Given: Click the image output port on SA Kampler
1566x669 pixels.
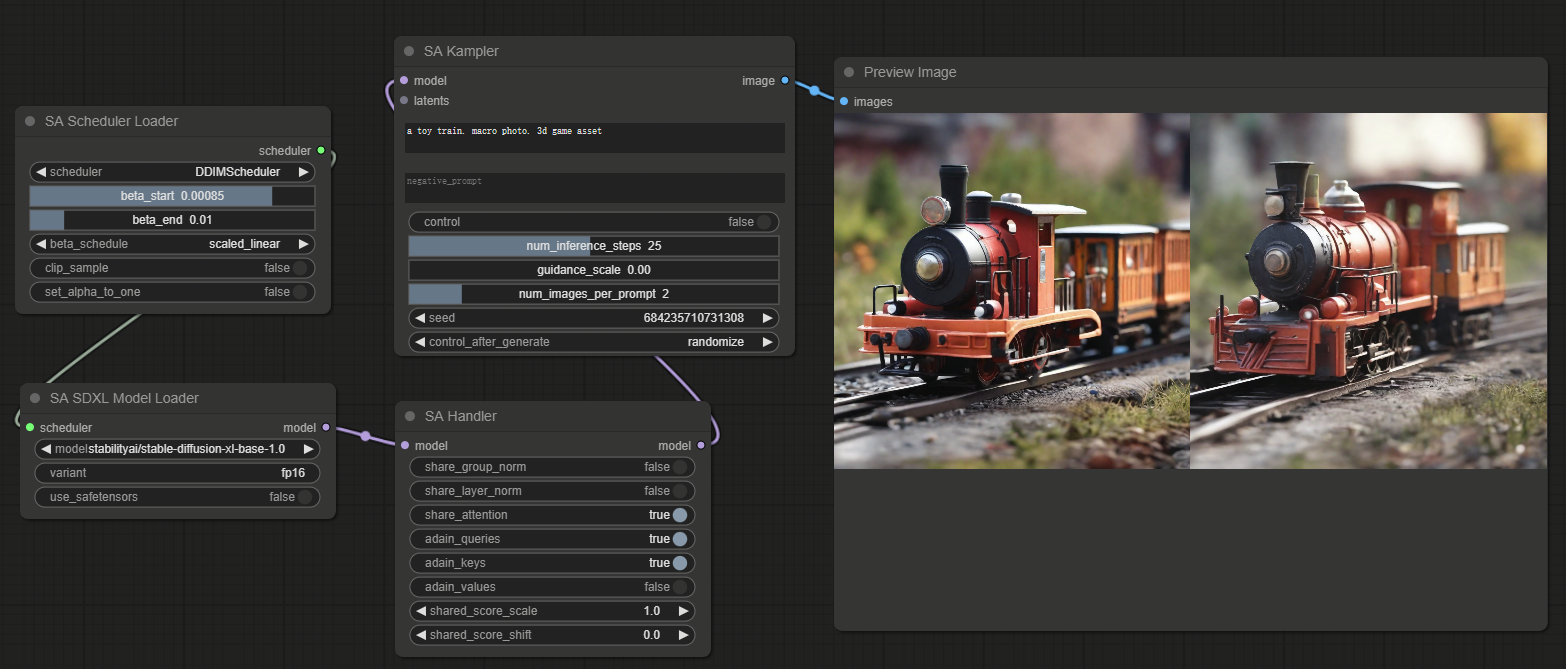Looking at the screenshot, I should coord(785,80).
